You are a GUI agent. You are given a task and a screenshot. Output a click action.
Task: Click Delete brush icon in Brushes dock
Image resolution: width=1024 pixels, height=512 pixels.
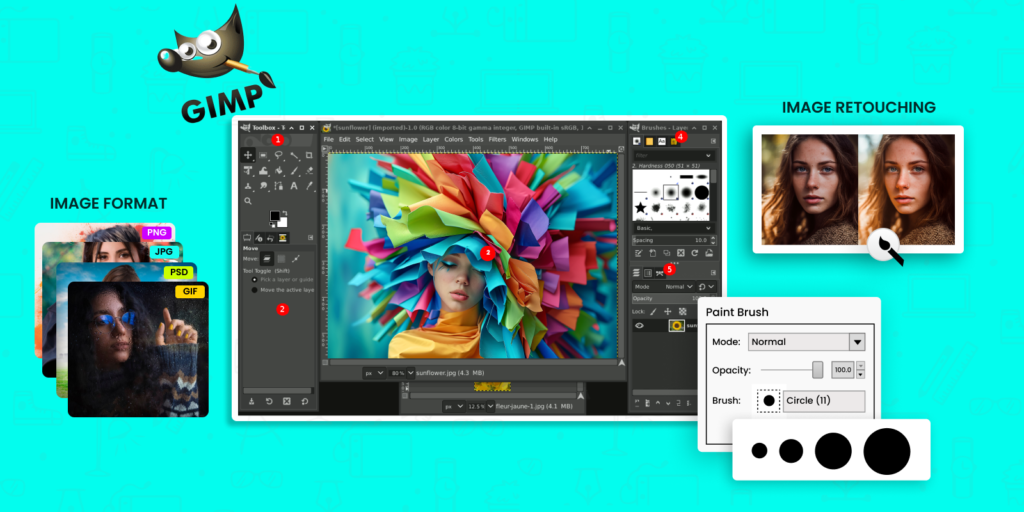pos(680,253)
